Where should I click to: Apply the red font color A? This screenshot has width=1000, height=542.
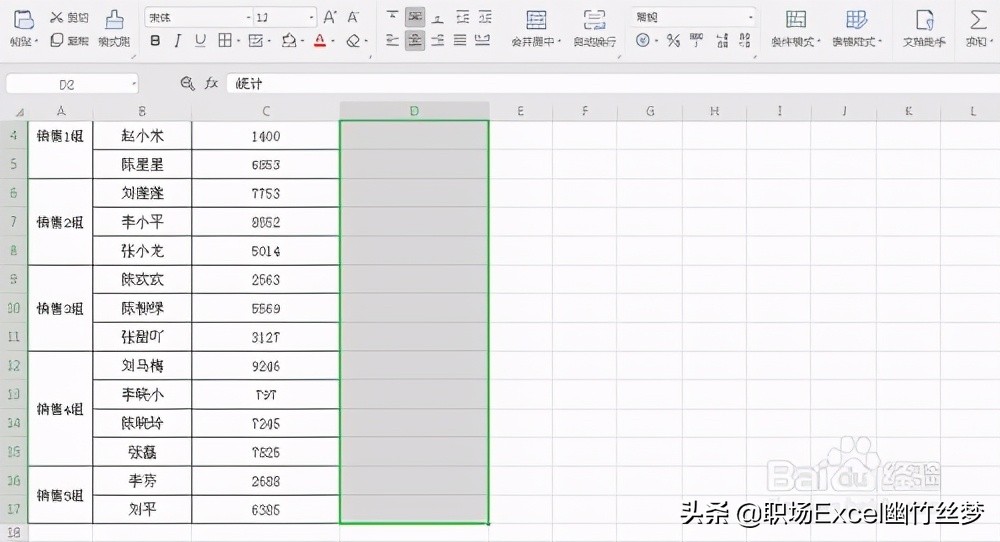click(320, 41)
